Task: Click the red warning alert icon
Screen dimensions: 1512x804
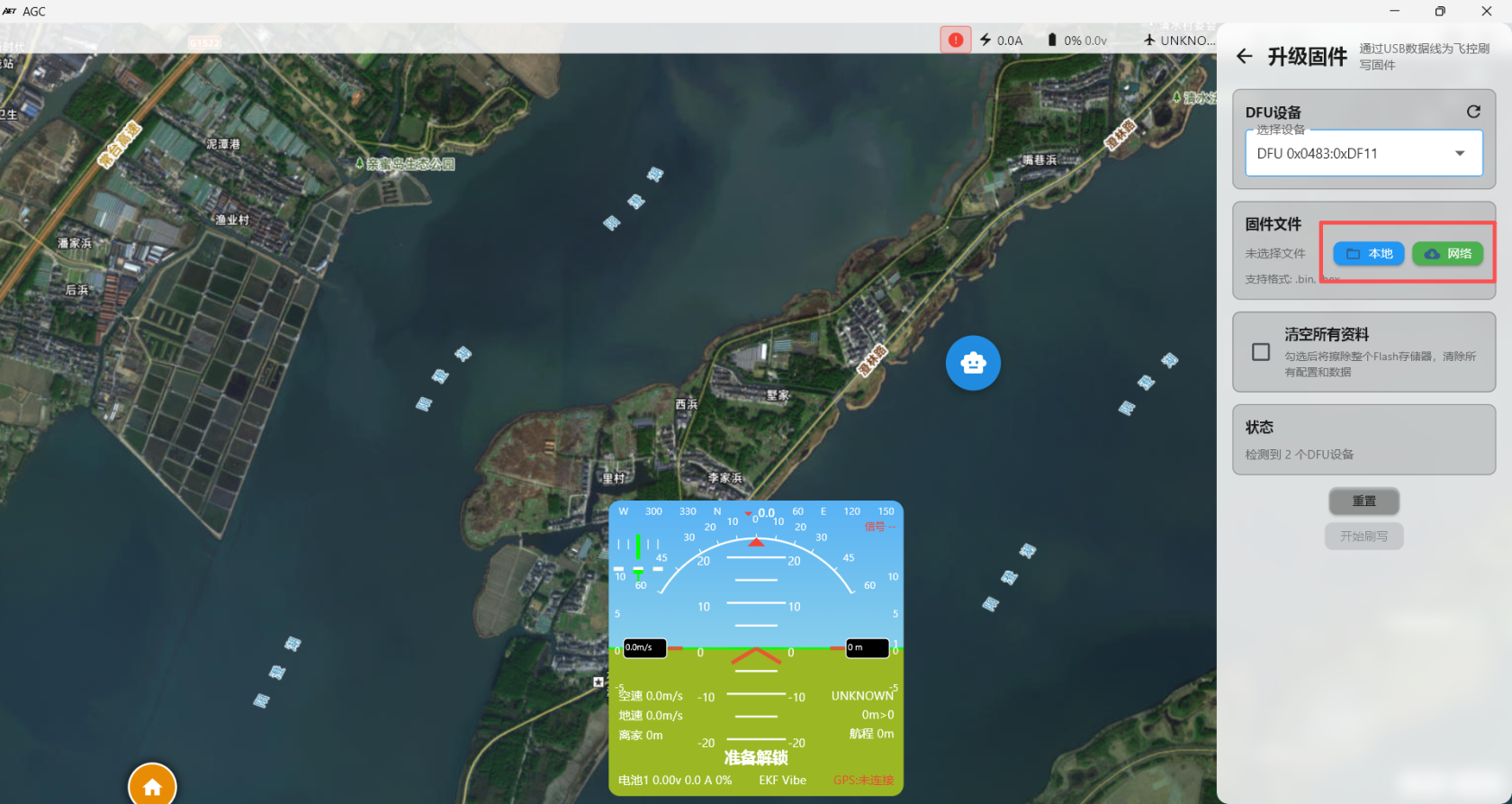Action: click(x=955, y=40)
